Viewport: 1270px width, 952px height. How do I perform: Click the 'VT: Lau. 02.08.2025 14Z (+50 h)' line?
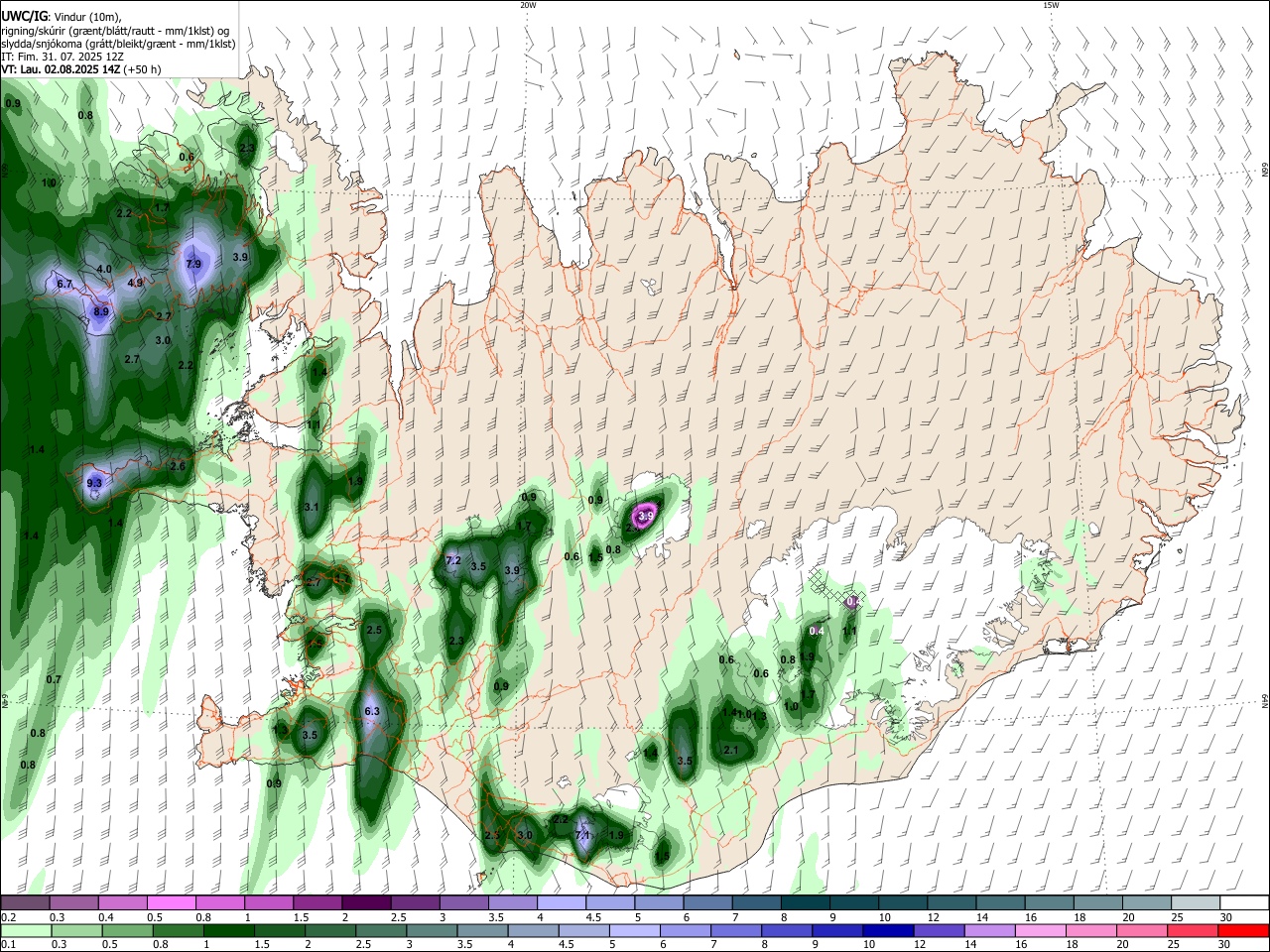coord(81,69)
